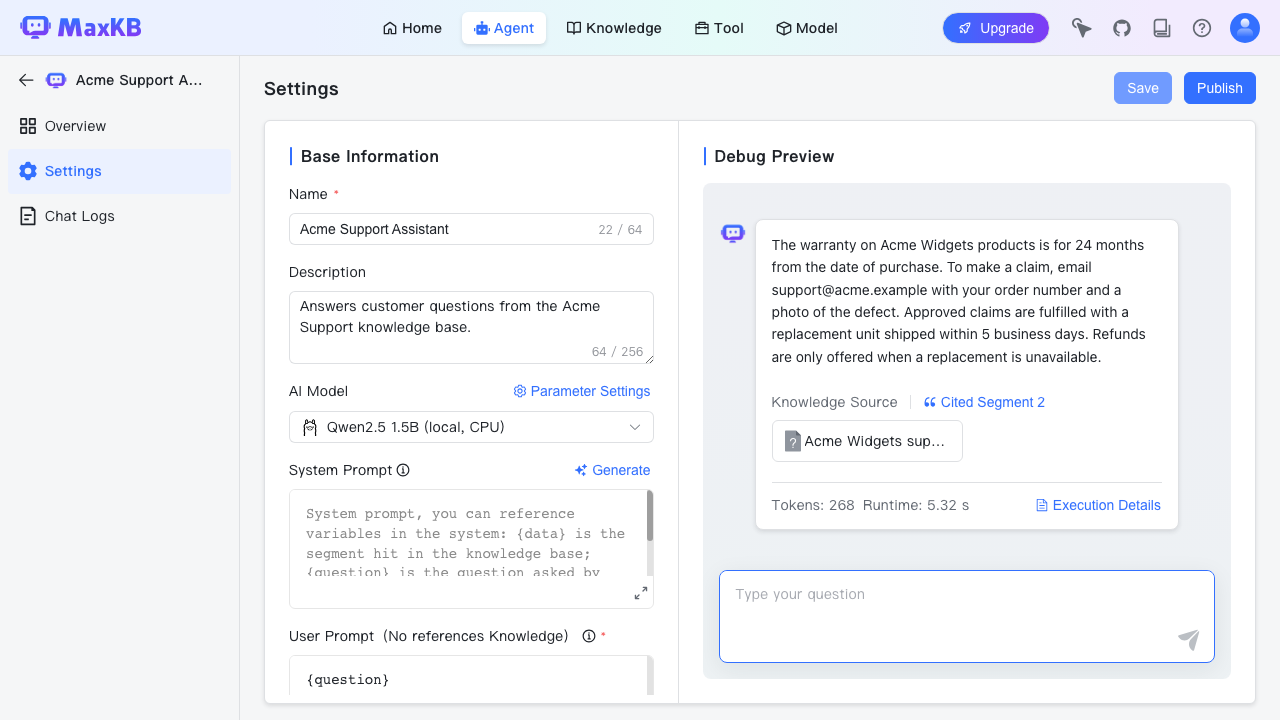Open the user avatar menu
Image resolution: width=1280 pixels, height=720 pixels.
pos(1245,28)
